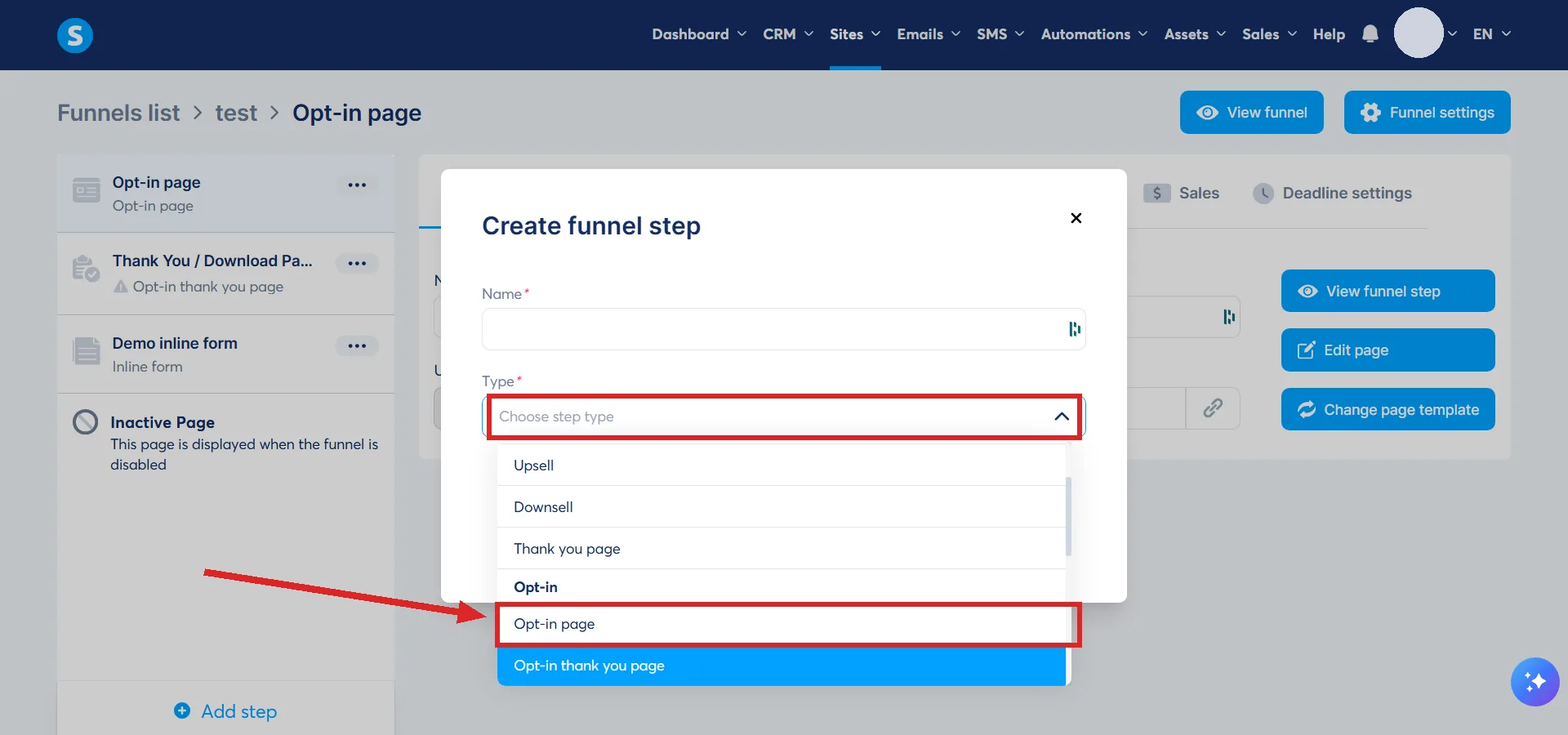Open the Help menu item
This screenshot has width=1568, height=735.
pyautogui.click(x=1329, y=34)
